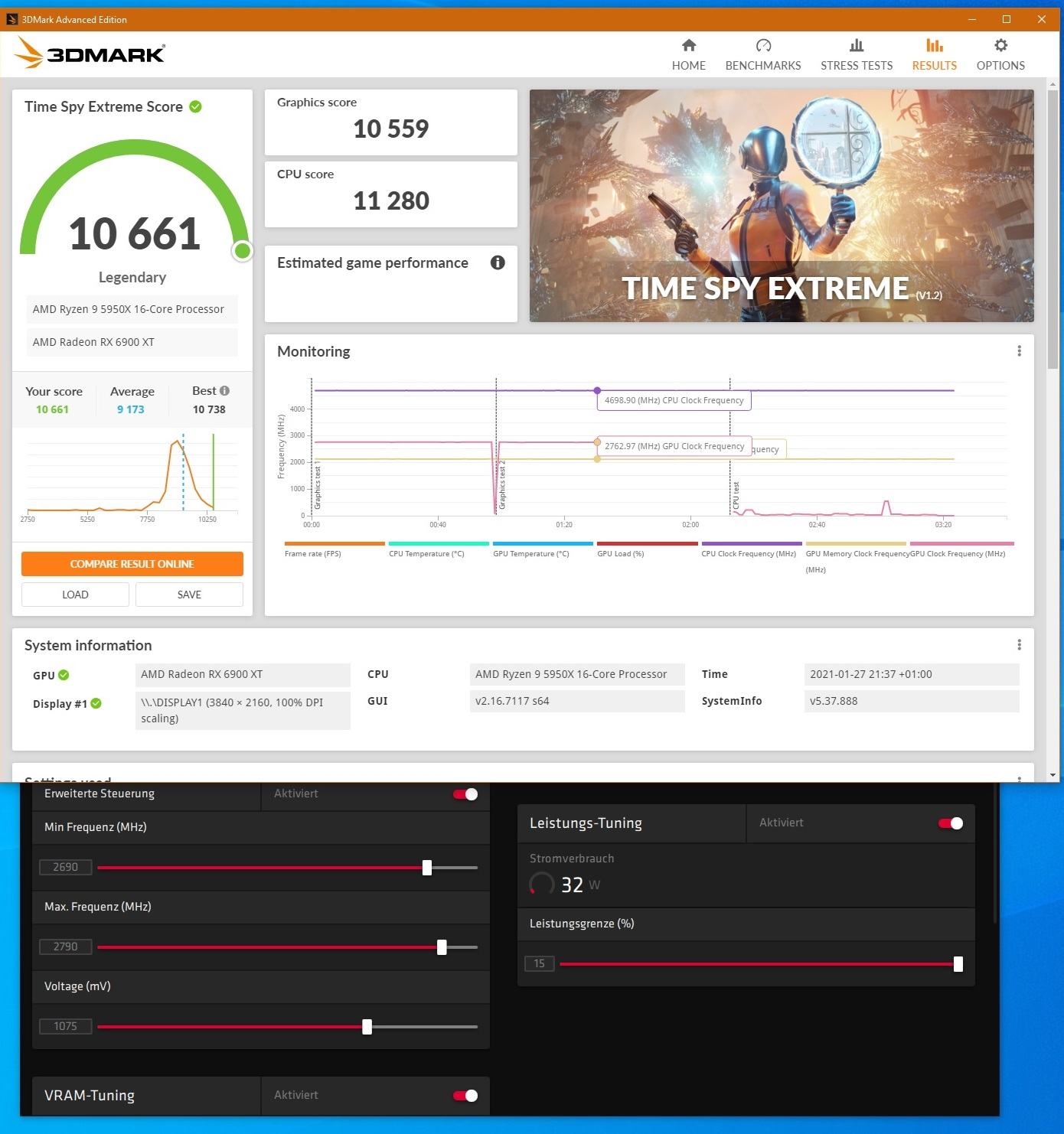Click the Best score 10 738
Image resolution: width=1064 pixels, height=1134 pixels.
[x=209, y=409]
